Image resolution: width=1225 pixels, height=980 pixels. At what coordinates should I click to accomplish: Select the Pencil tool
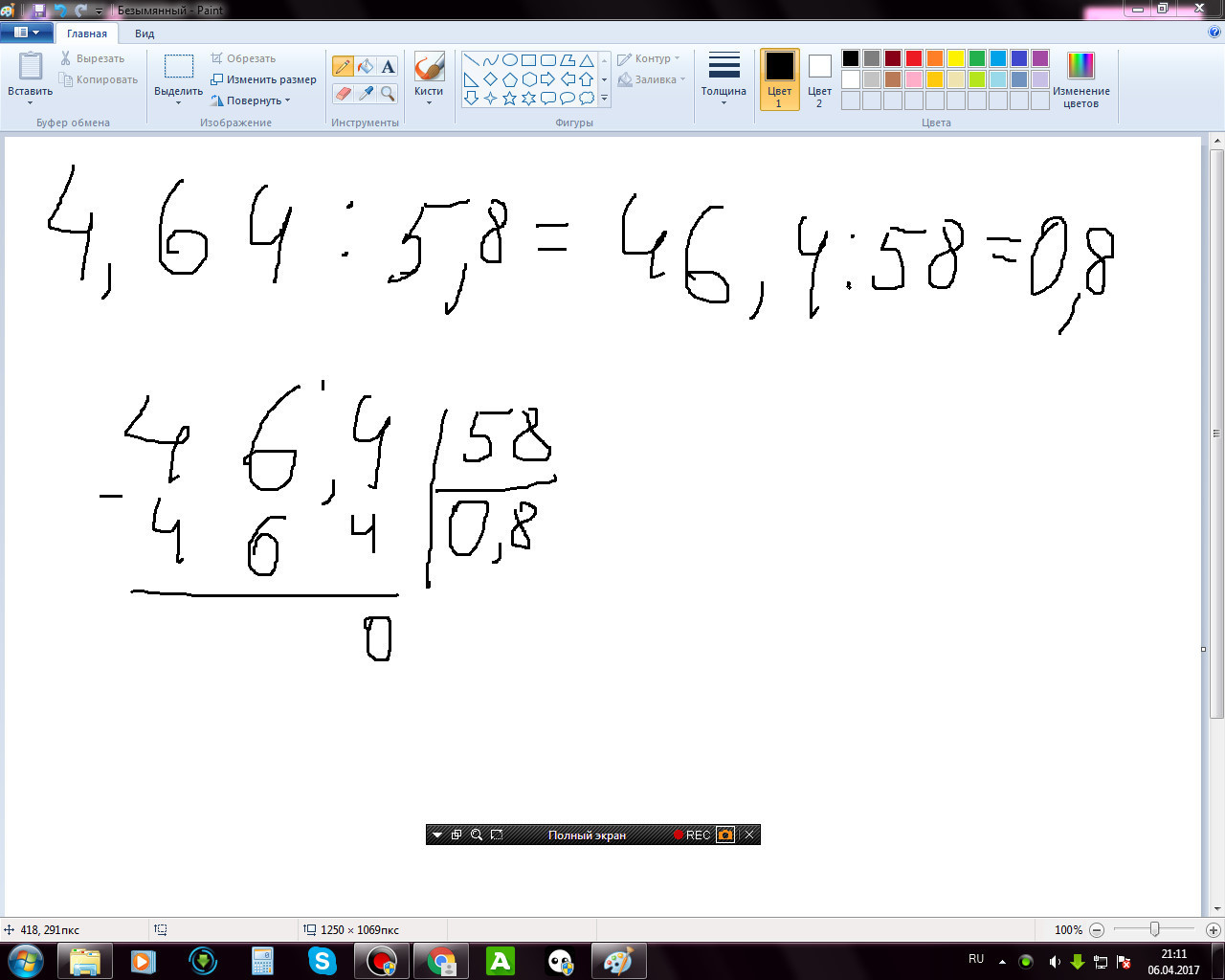(x=343, y=66)
